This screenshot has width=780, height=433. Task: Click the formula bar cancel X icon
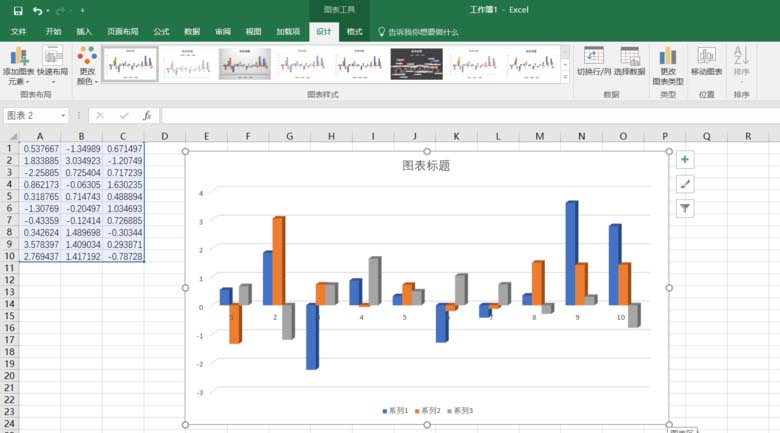pos(100,115)
